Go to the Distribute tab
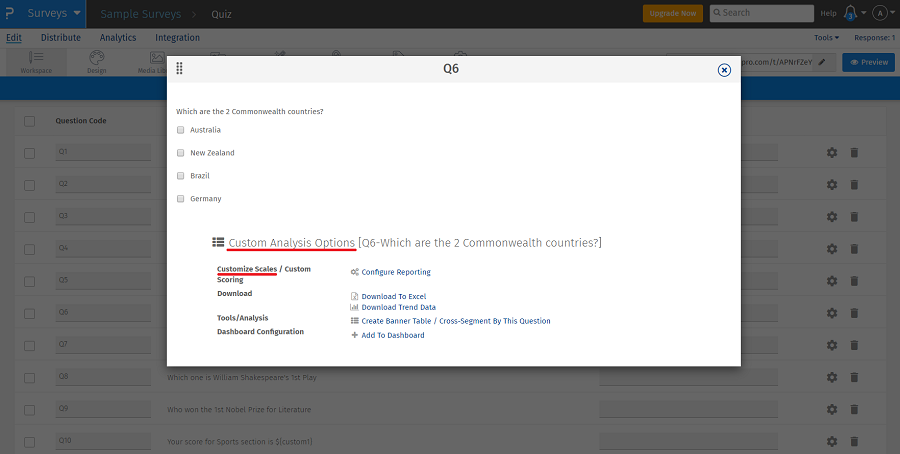 [61, 38]
